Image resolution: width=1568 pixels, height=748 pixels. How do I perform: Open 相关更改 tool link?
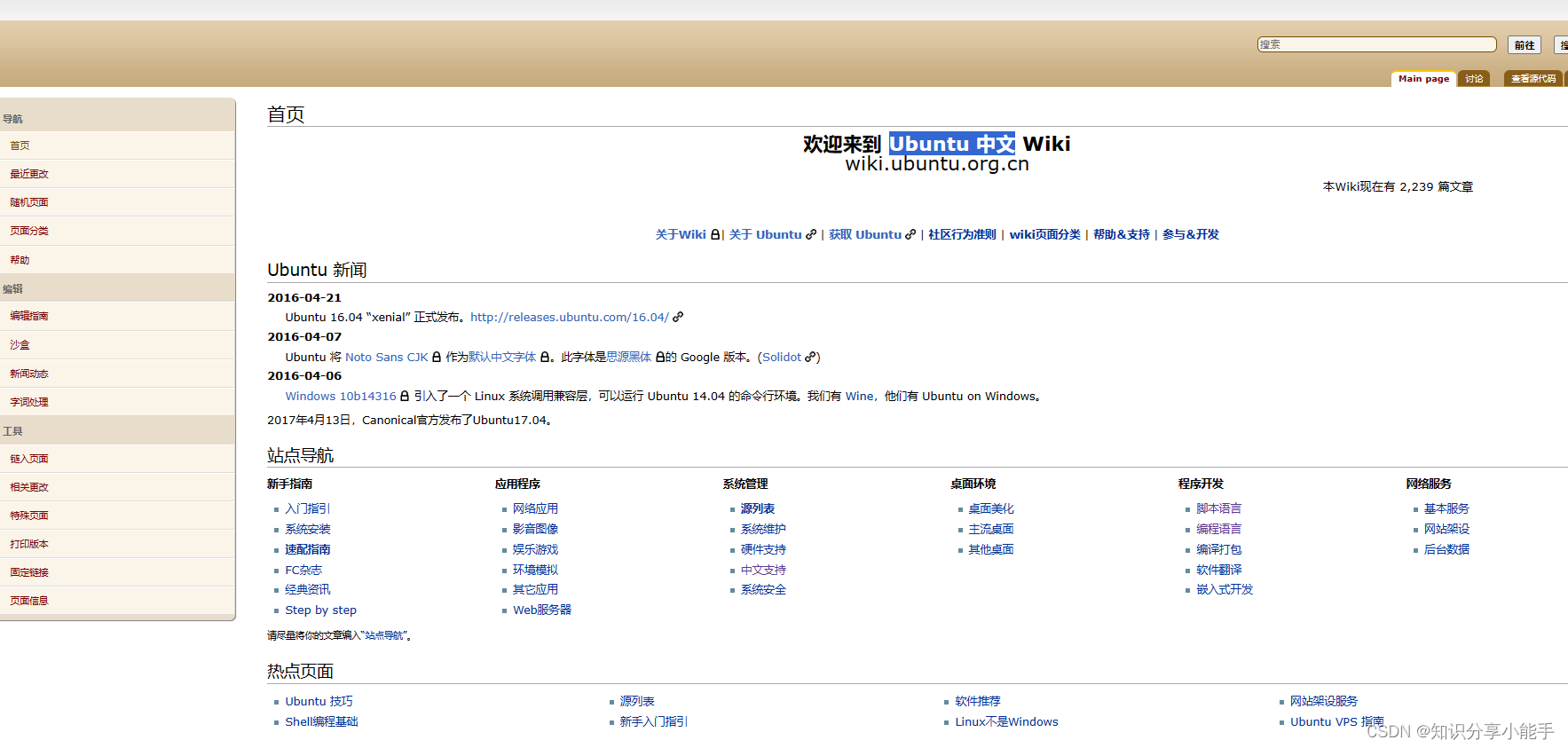tap(29, 487)
